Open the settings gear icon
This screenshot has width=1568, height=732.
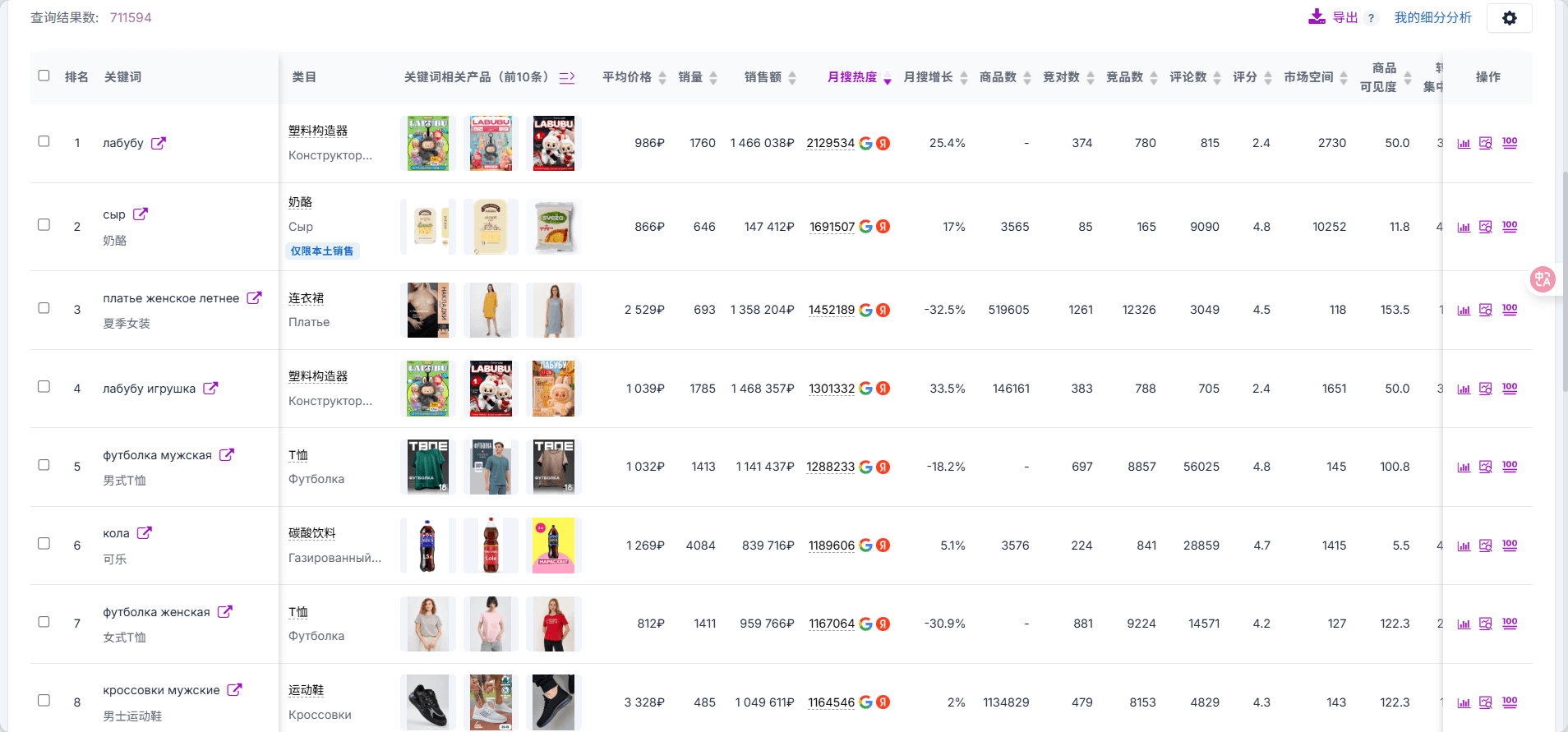(1510, 18)
